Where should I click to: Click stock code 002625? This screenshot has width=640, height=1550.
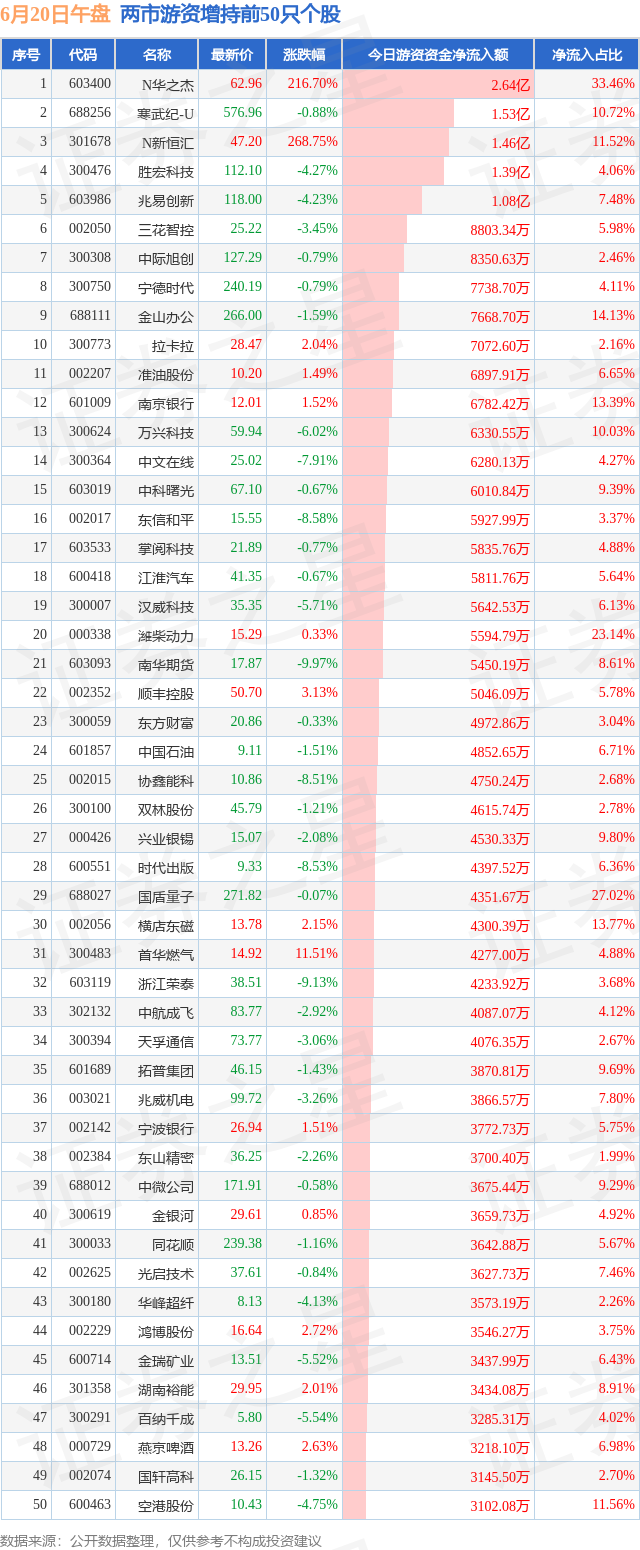(89, 1273)
